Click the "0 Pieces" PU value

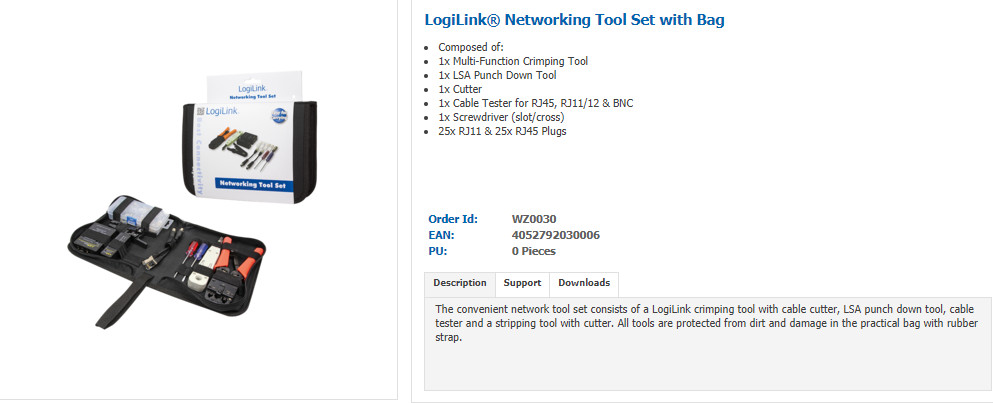(x=533, y=251)
